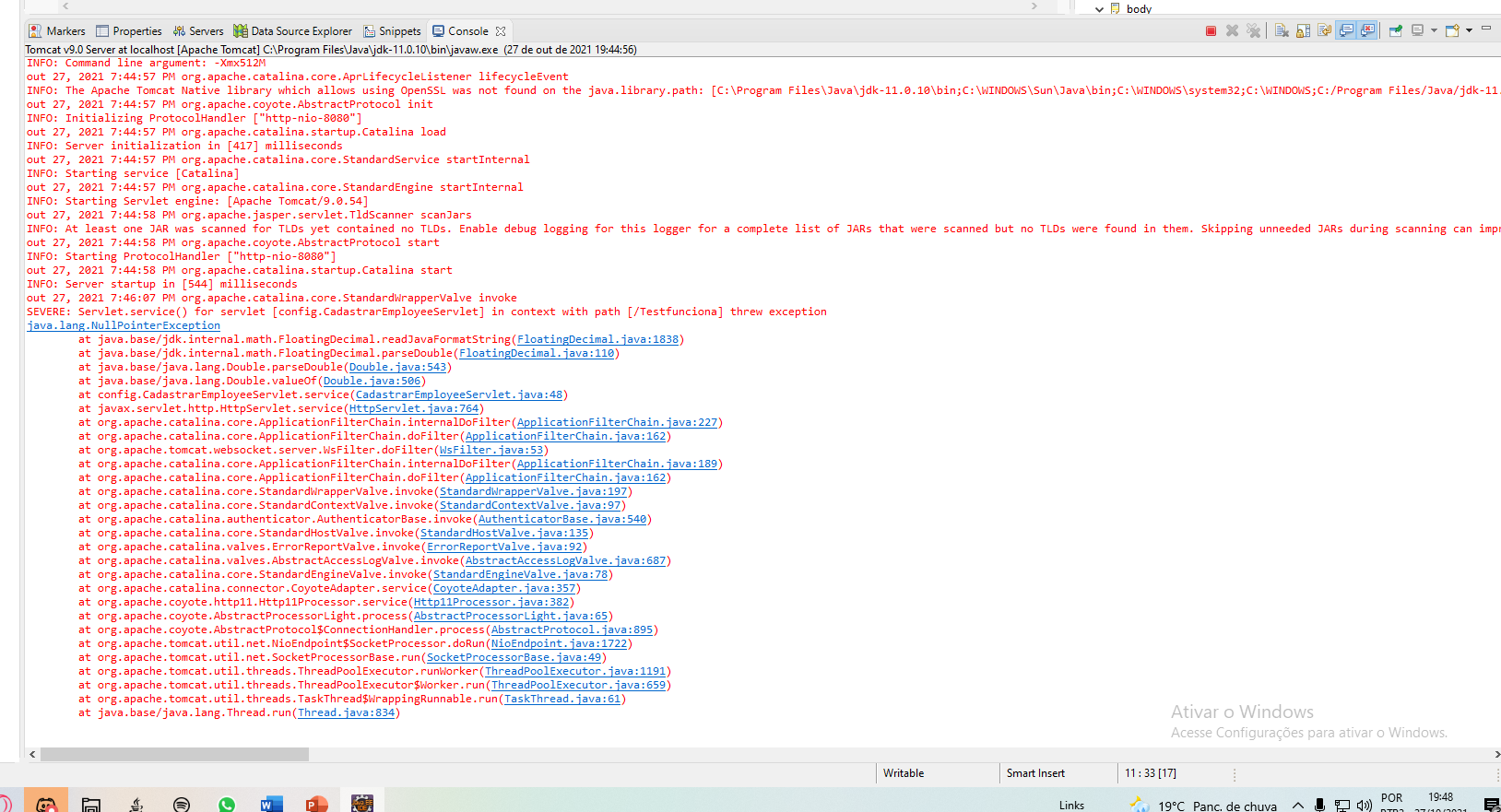The image size is (1501, 812).
Task: Click Display Selected Console monitor icon
Action: (x=1418, y=30)
